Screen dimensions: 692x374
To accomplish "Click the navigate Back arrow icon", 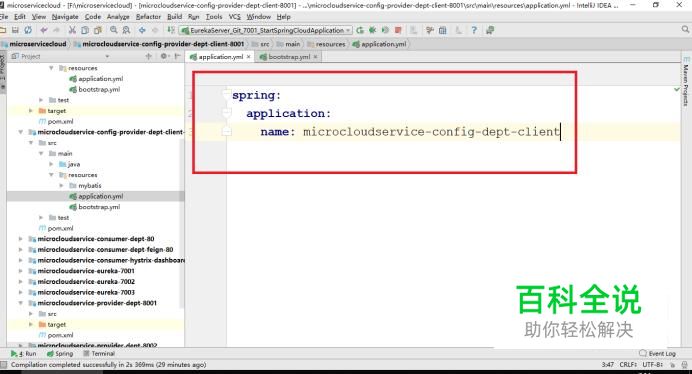I will [x=142, y=30].
